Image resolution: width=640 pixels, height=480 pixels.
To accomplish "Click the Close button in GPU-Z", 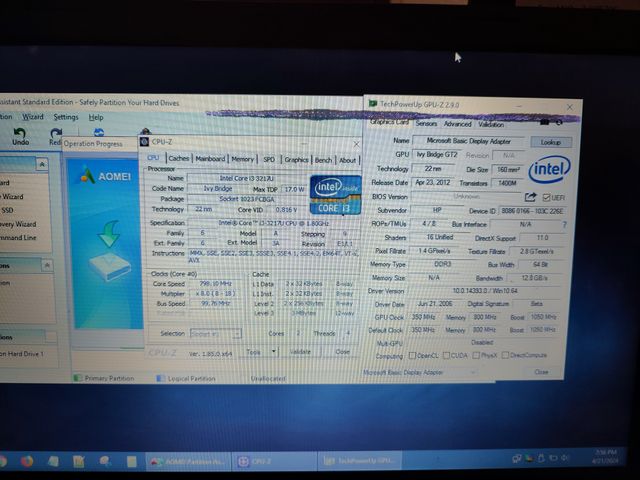I will click(x=541, y=372).
